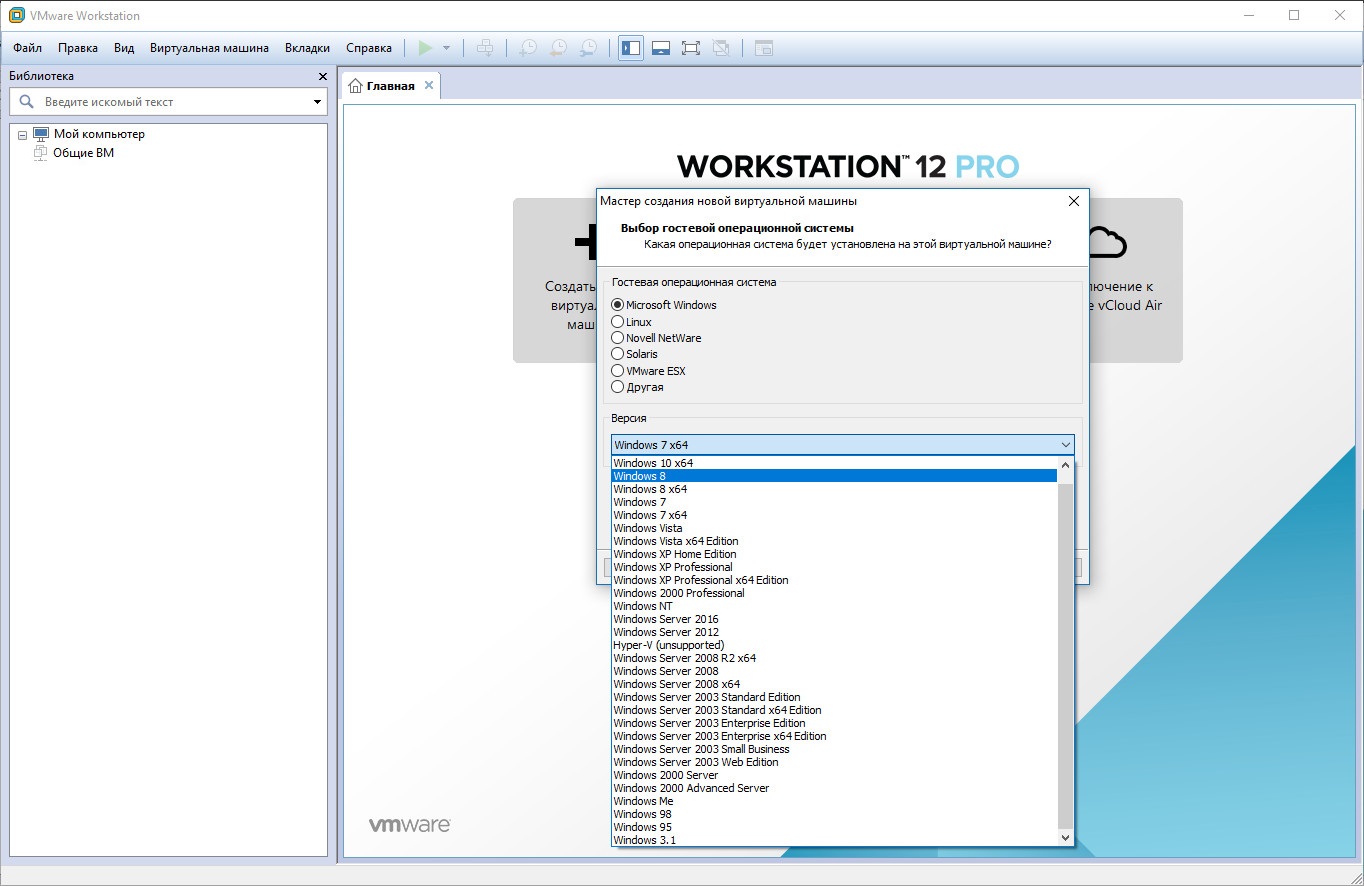Choose Windows Server 2003 Small Business
The height and width of the screenshot is (886, 1364).
[x=834, y=749]
